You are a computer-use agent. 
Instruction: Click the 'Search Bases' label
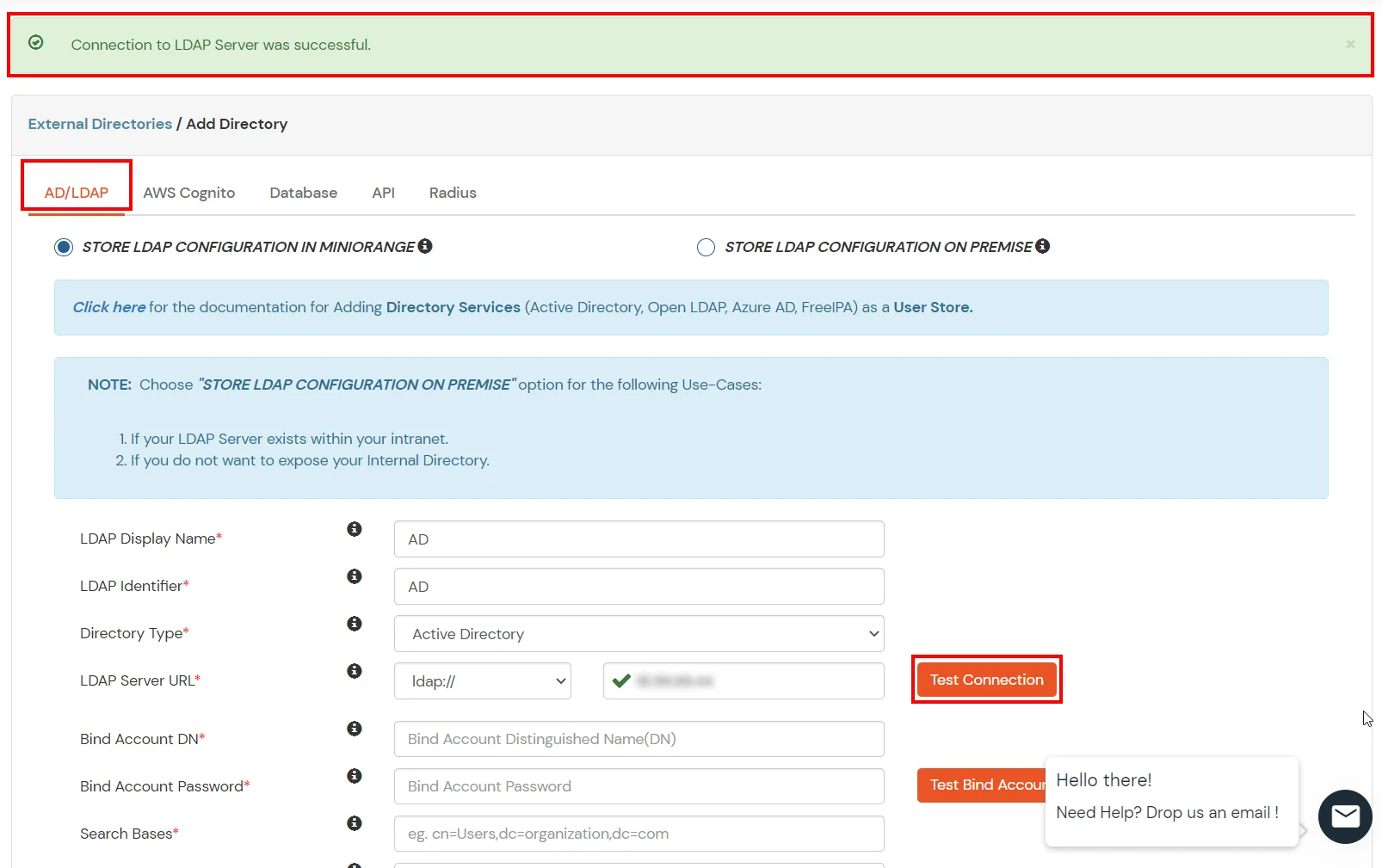coord(129,834)
